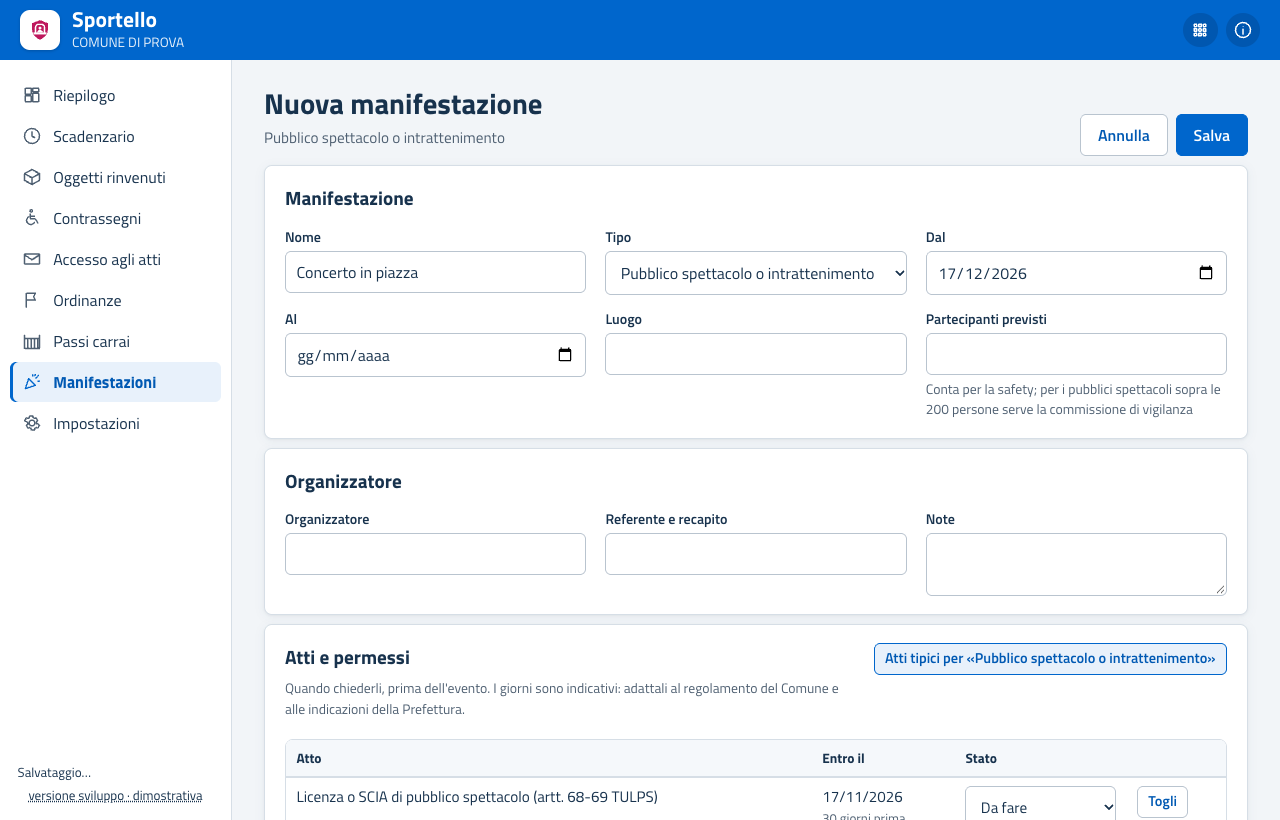1280x820 pixels.
Task: Go to Riepilogo section
Action: pos(116,95)
